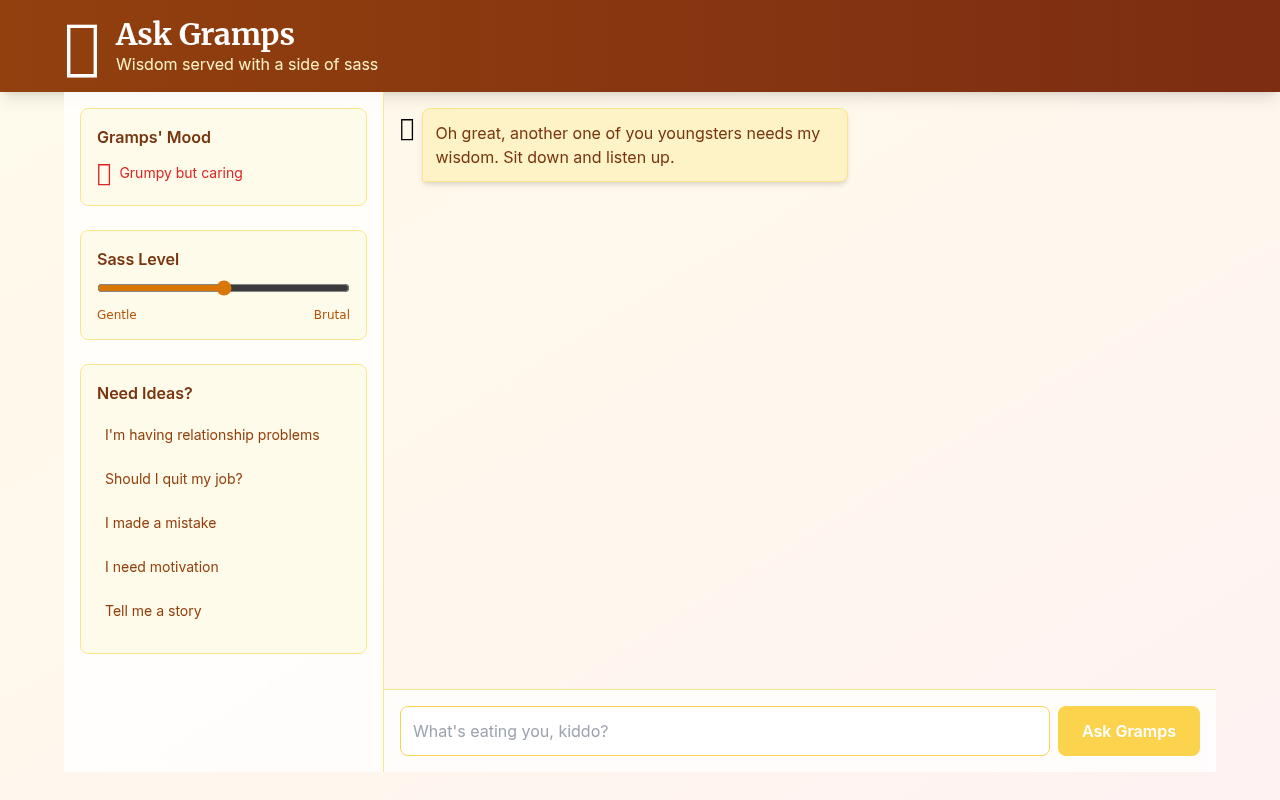Select the suggestion 'I'm having relationship problems'

212,435
